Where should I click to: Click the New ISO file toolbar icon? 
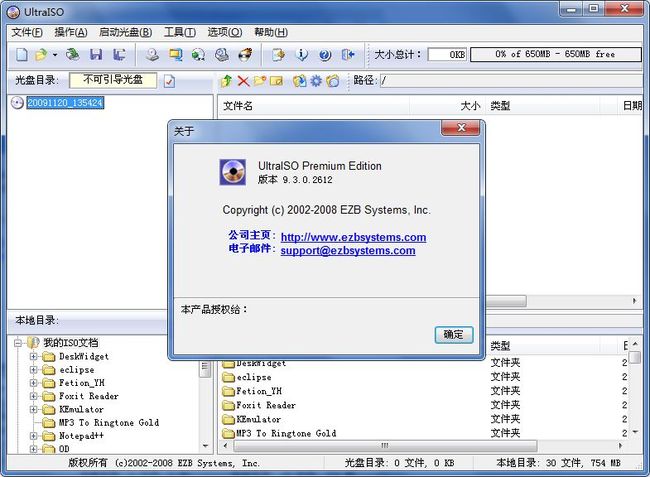click(x=22, y=54)
